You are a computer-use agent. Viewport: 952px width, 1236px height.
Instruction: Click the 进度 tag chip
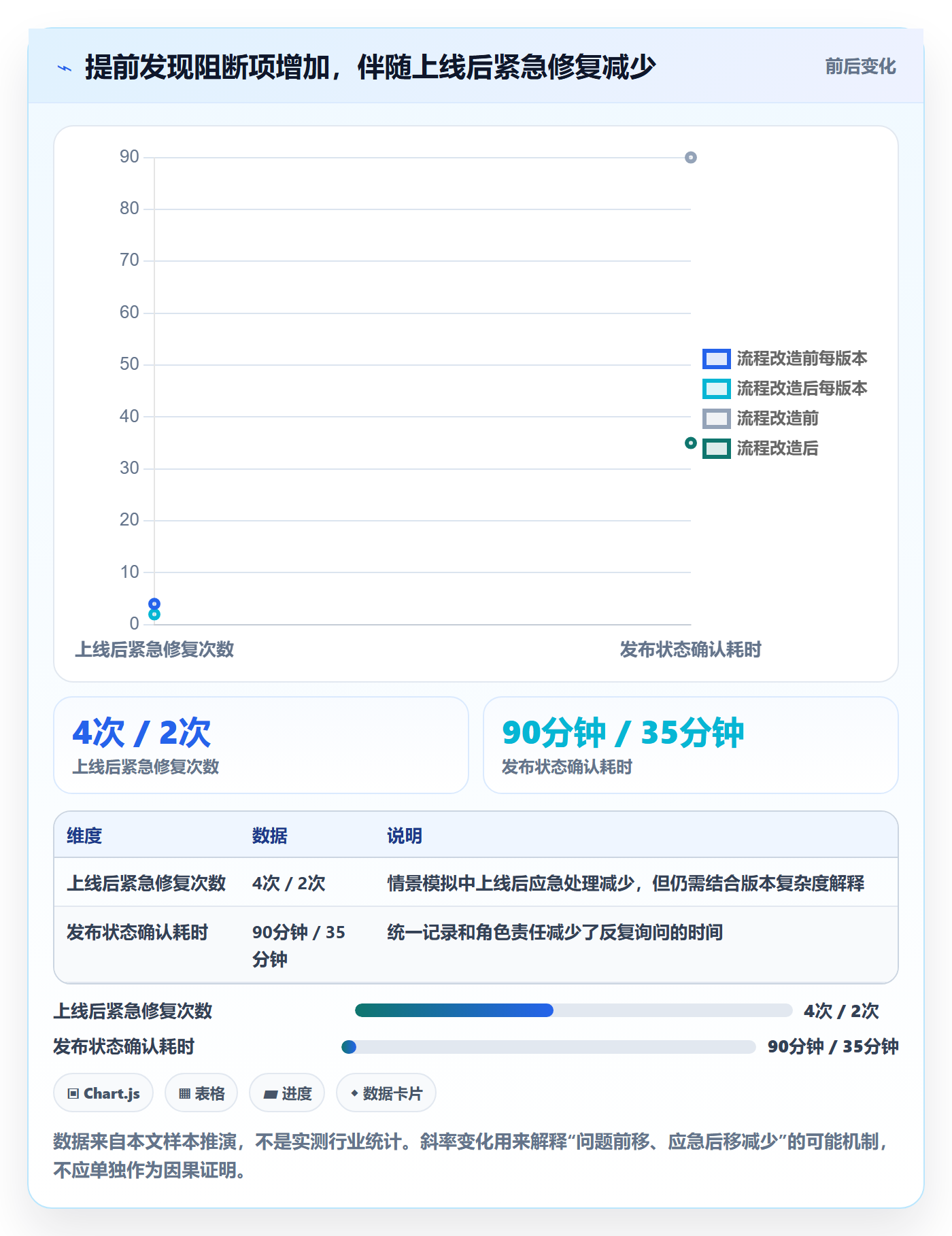click(x=287, y=1093)
